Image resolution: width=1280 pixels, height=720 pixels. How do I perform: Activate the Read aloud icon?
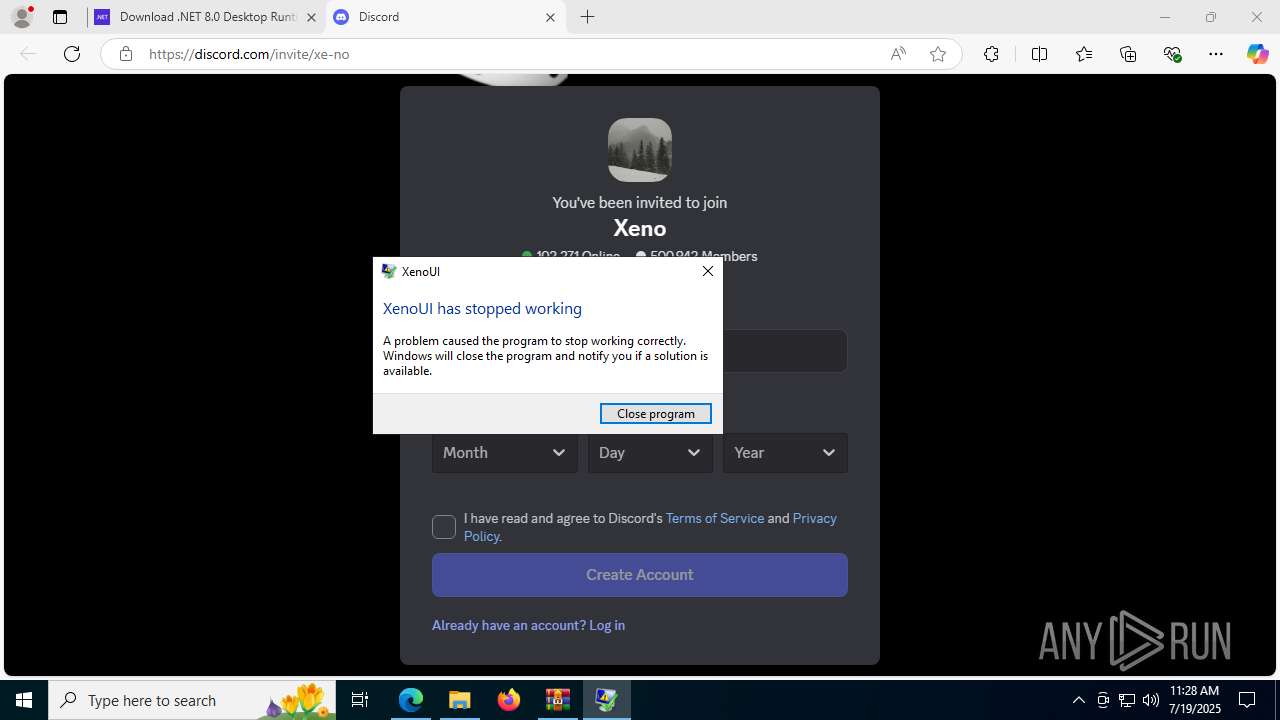[x=898, y=54]
